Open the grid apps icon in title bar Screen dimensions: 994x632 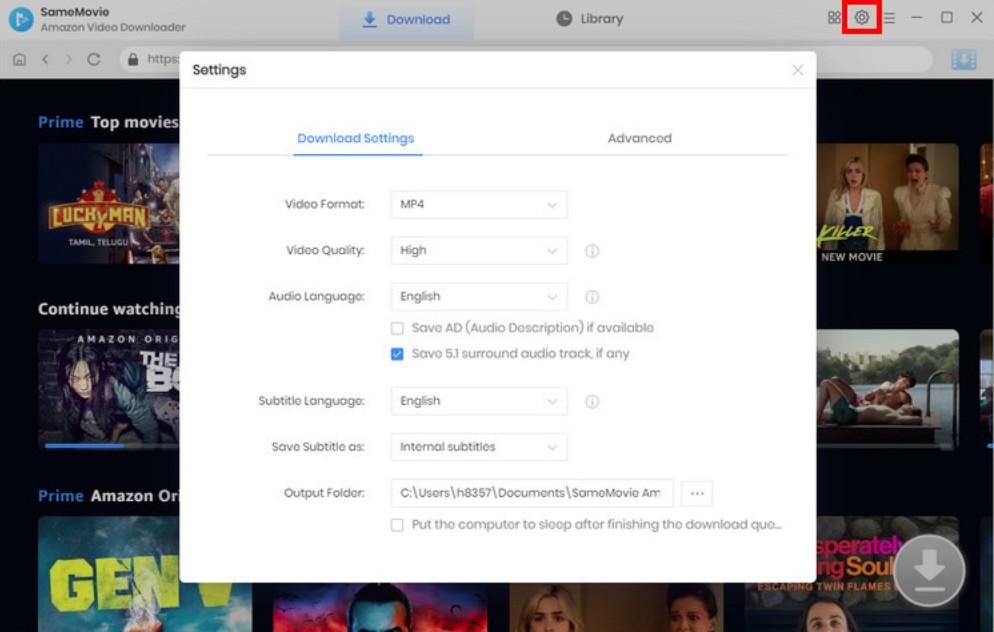pos(834,18)
